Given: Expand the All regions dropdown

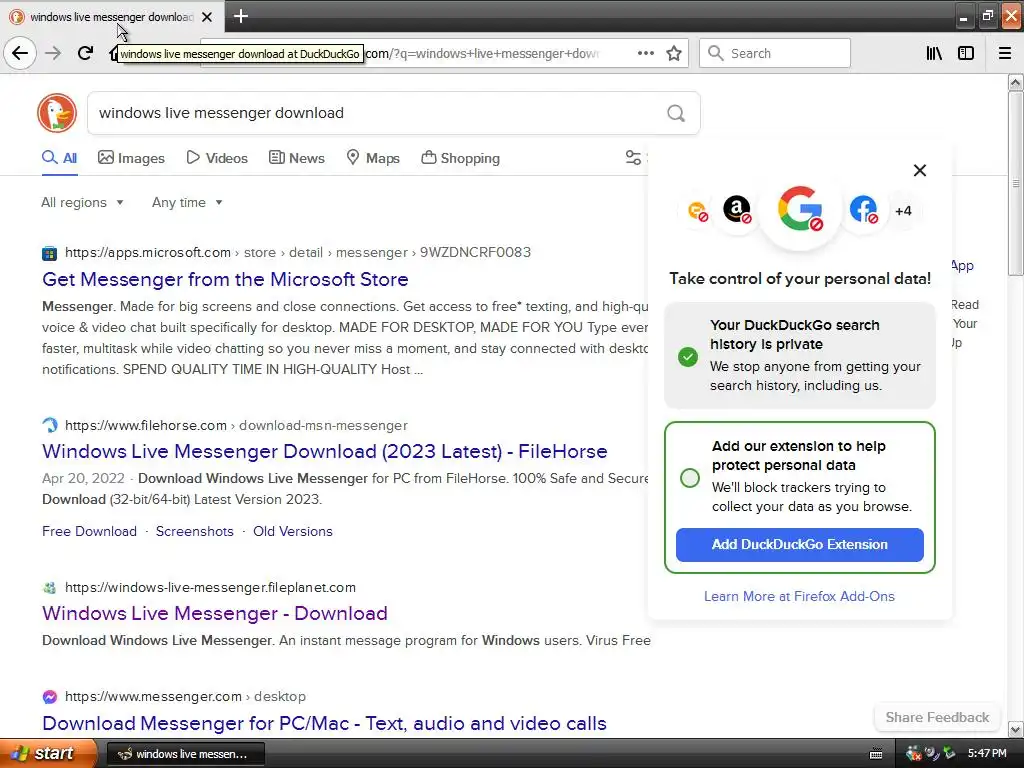Looking at the screenshot, I should pyautogui.click(x=82, y=202).
